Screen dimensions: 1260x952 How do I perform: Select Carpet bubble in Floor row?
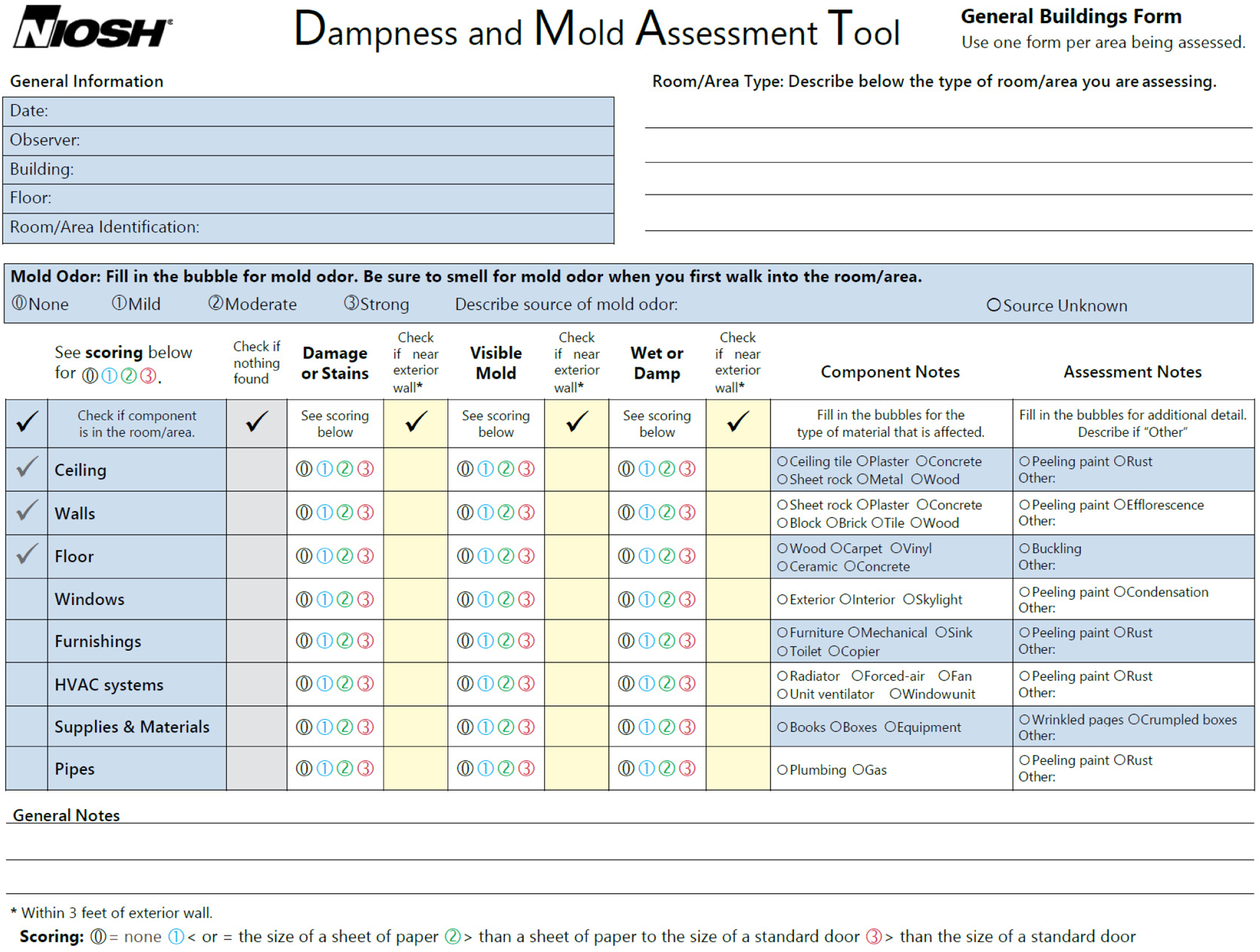tap(836, 548)
